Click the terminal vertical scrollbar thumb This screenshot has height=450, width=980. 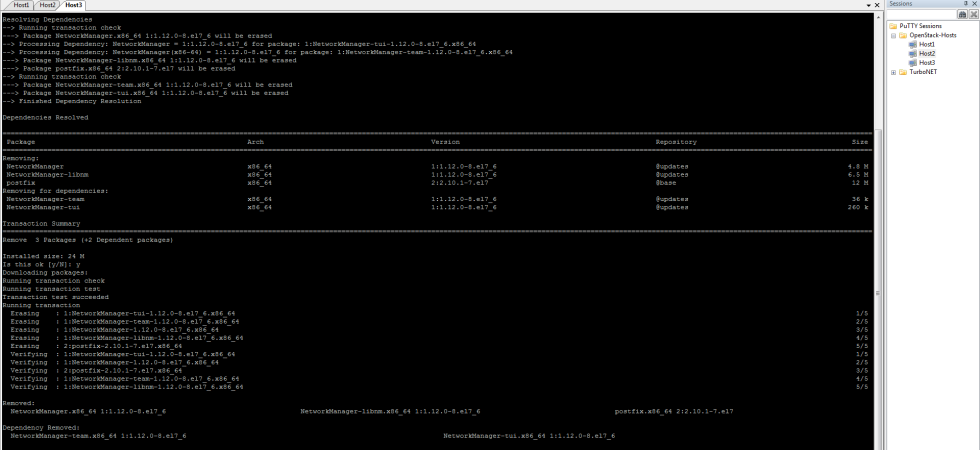point(878,291)
